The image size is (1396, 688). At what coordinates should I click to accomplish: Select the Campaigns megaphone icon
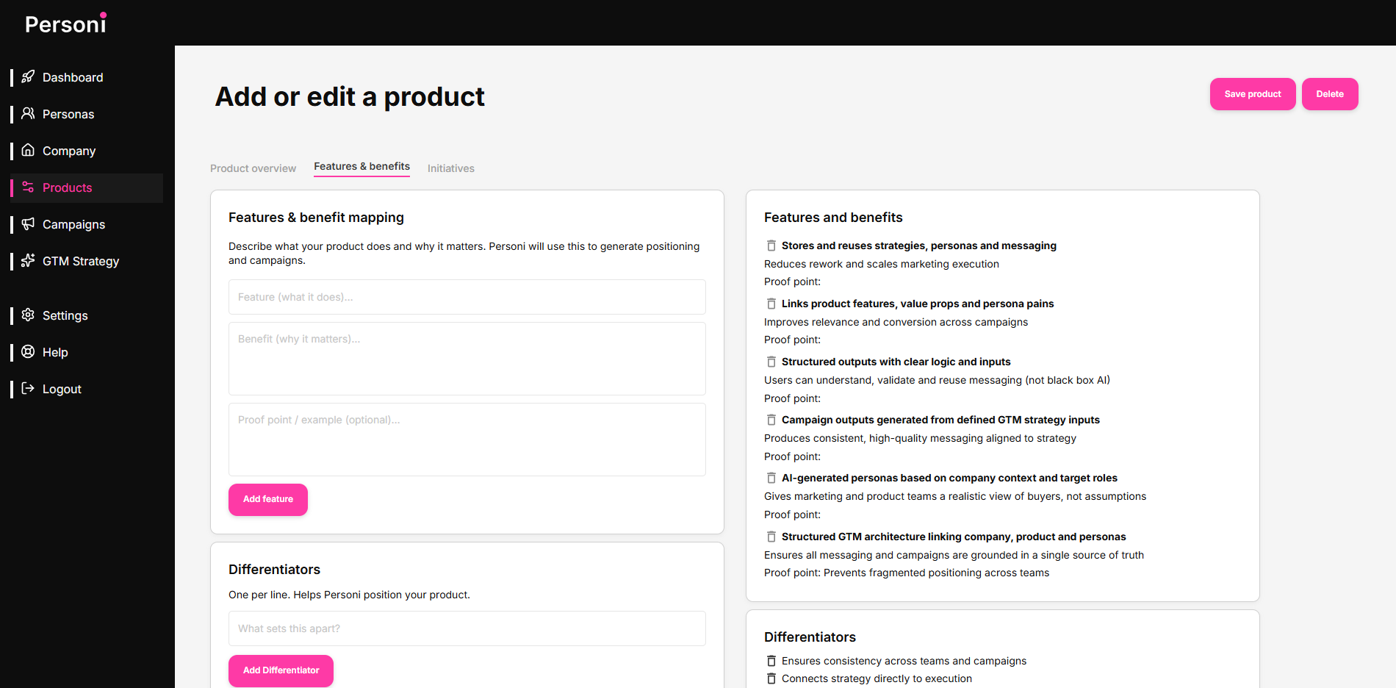(x=28, y=224)
